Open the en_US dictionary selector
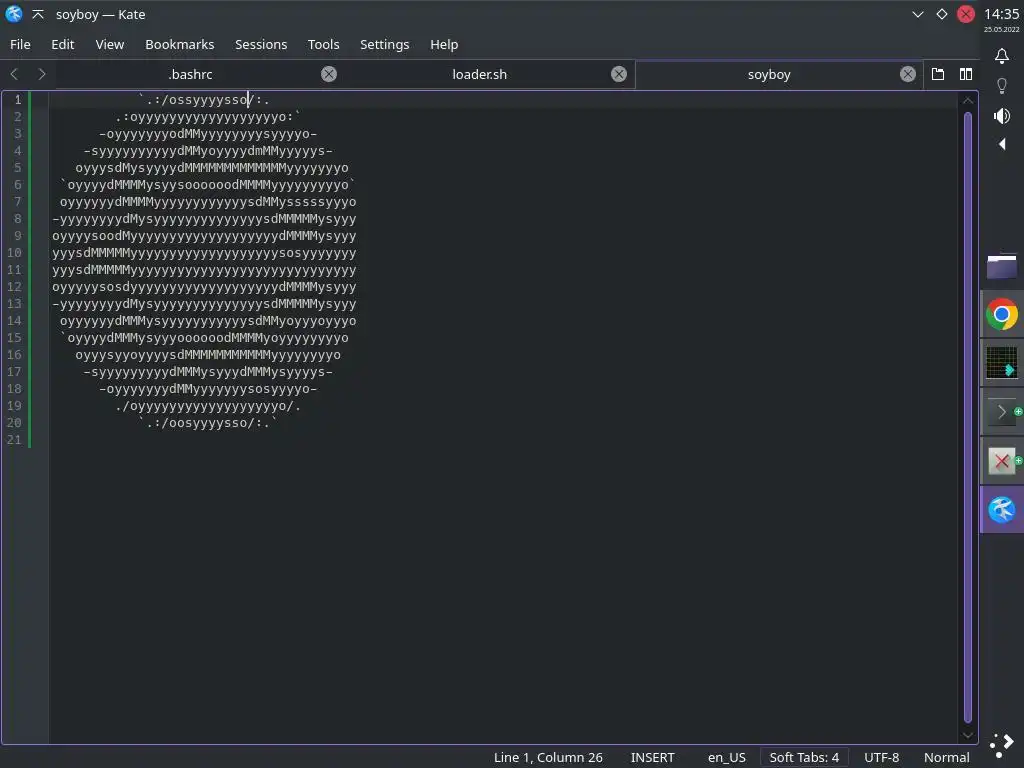 [x=726, y=758]
